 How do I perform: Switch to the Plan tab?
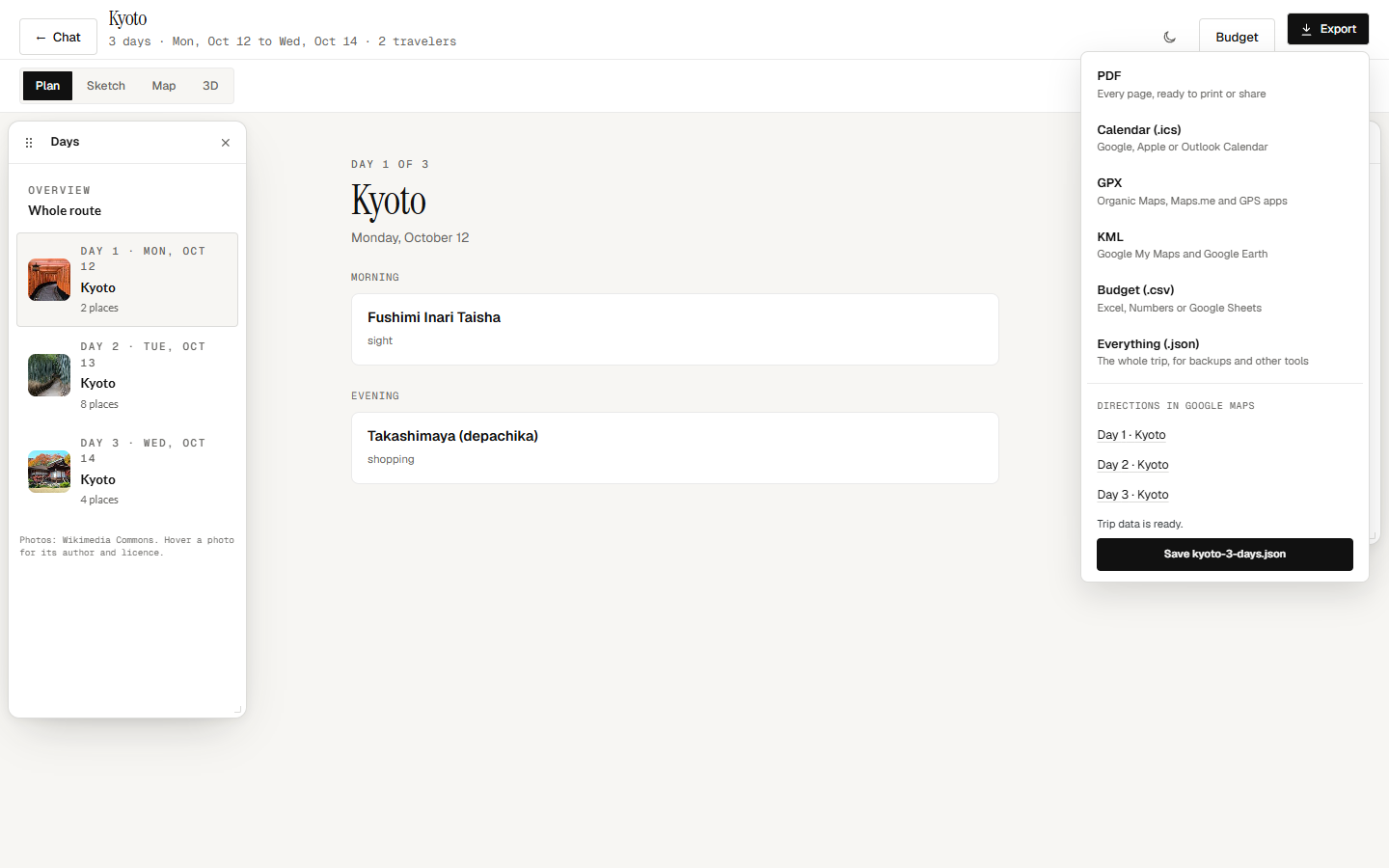pos(48,86)
